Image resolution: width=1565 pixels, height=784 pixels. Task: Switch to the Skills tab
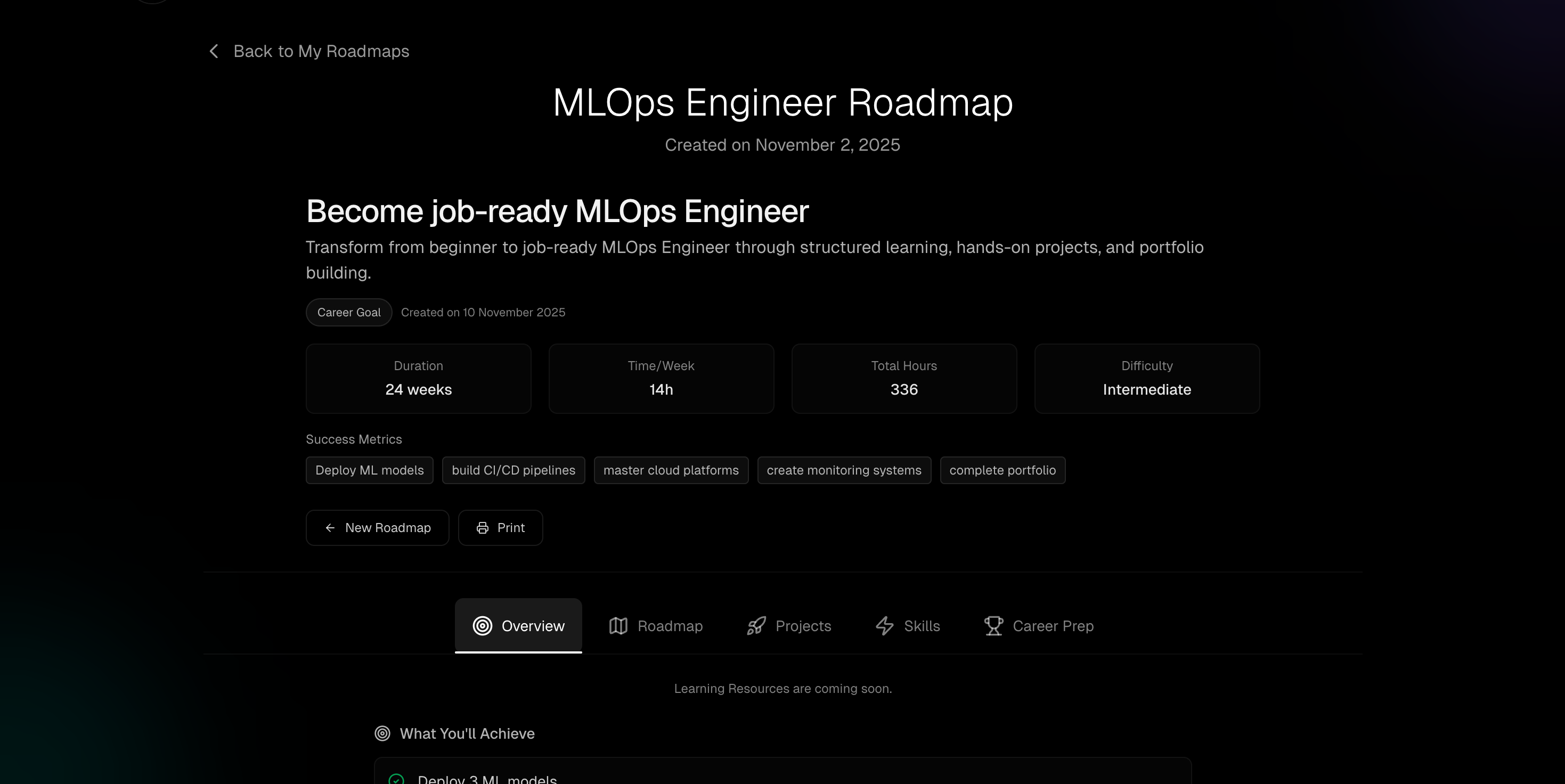pyautogui.click(x=908, y=626)
